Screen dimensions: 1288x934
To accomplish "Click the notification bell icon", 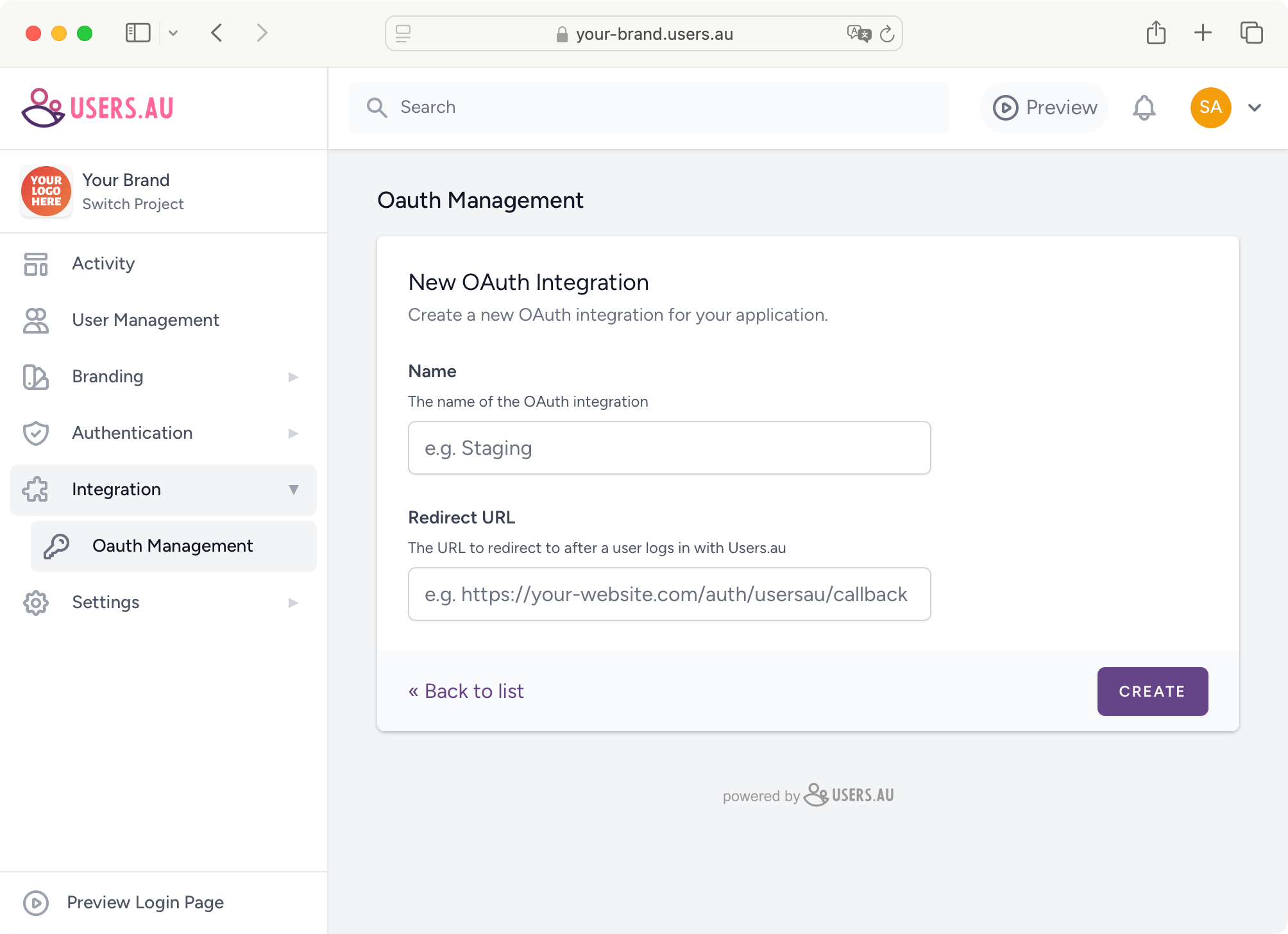I will click(1144, 108).
